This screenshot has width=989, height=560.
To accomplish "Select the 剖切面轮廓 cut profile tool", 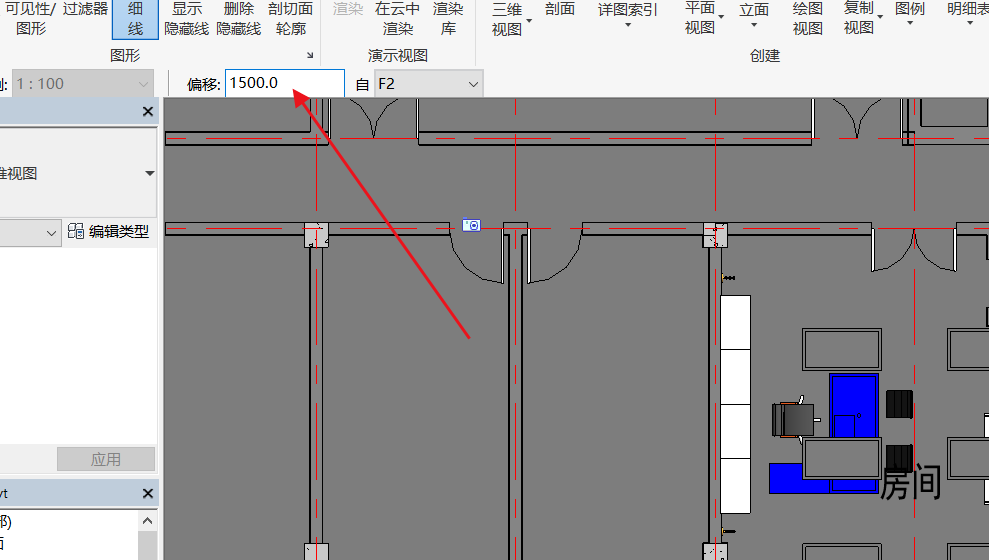I will coord(290,18).
